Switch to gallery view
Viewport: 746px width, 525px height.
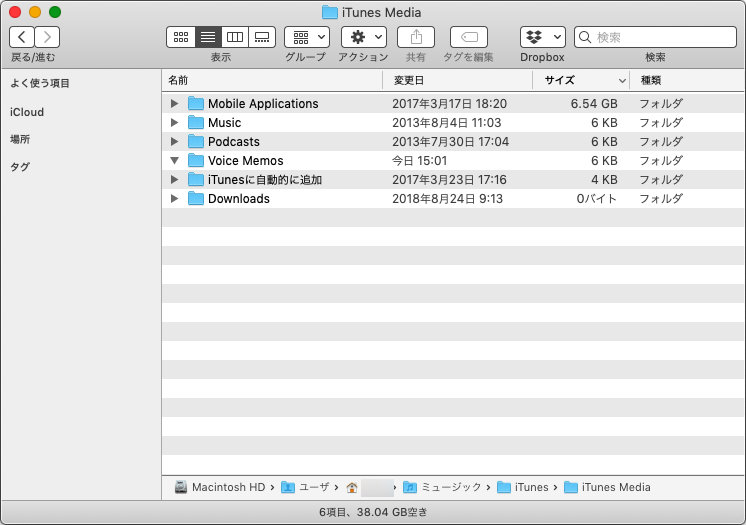pos(262,37)
